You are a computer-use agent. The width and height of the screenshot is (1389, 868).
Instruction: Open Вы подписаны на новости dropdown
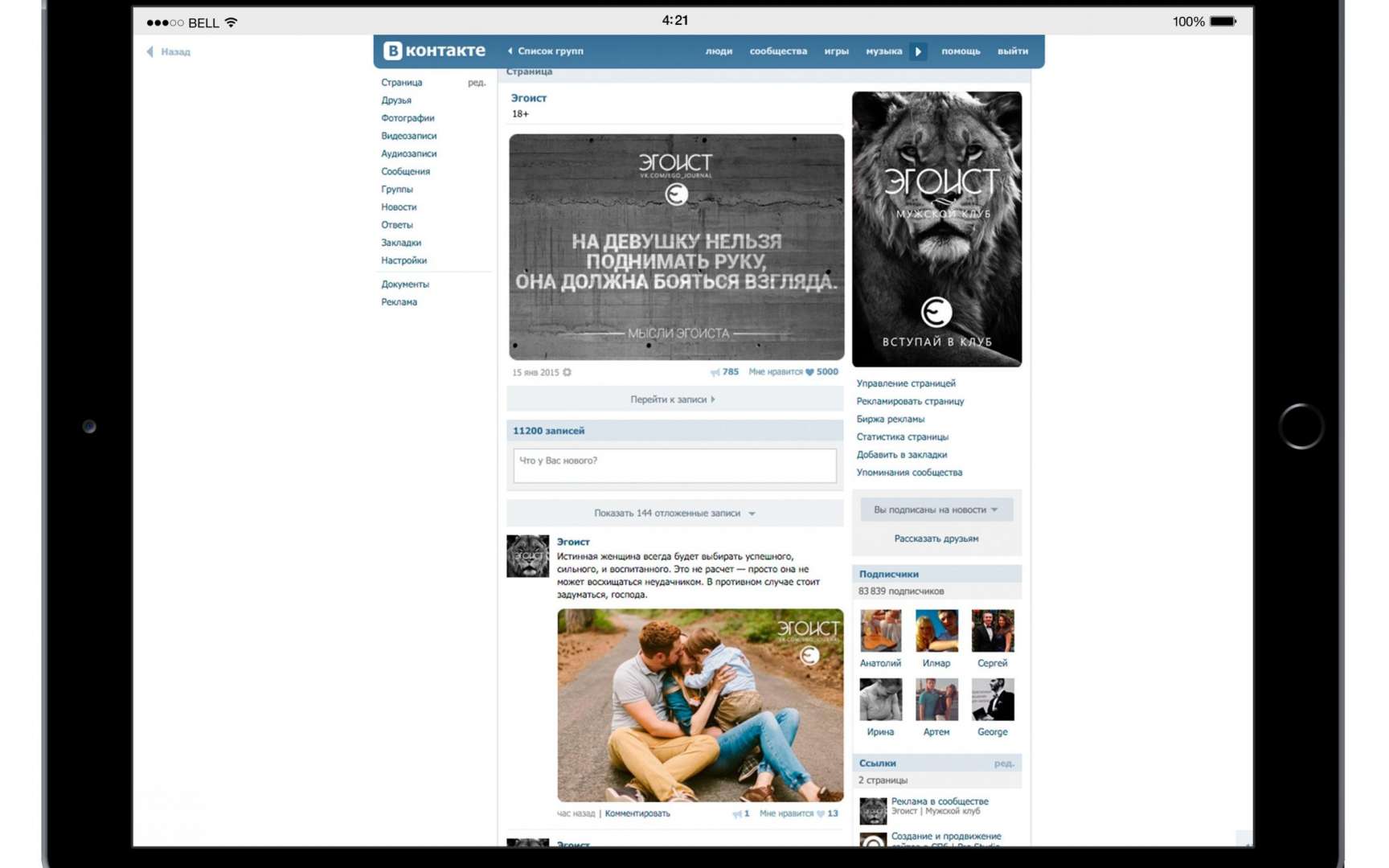(936, 510)
